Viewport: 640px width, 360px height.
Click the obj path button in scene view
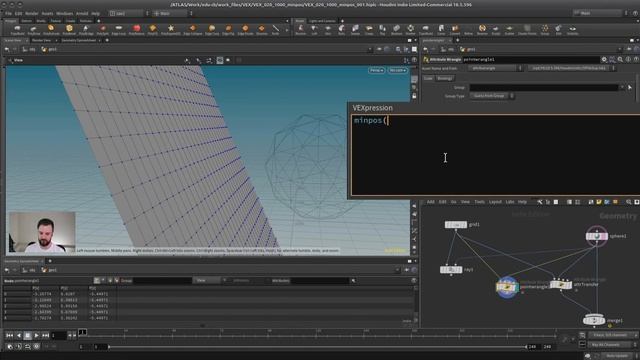point(29,49)
